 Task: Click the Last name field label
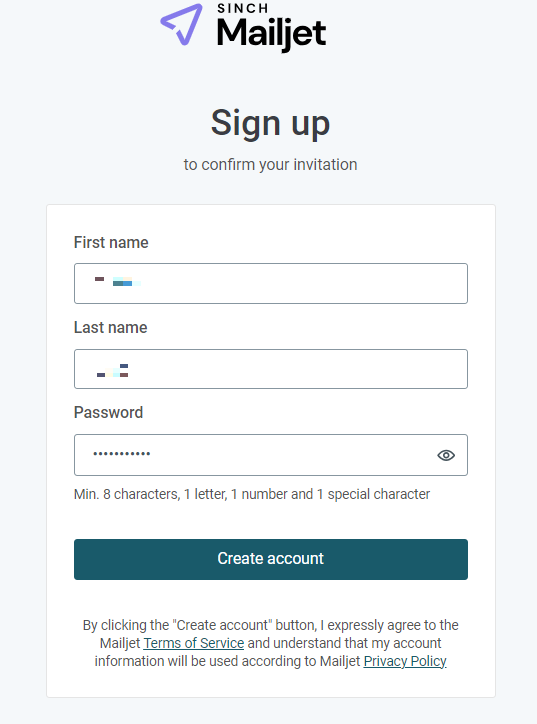[x=110, y=327]
